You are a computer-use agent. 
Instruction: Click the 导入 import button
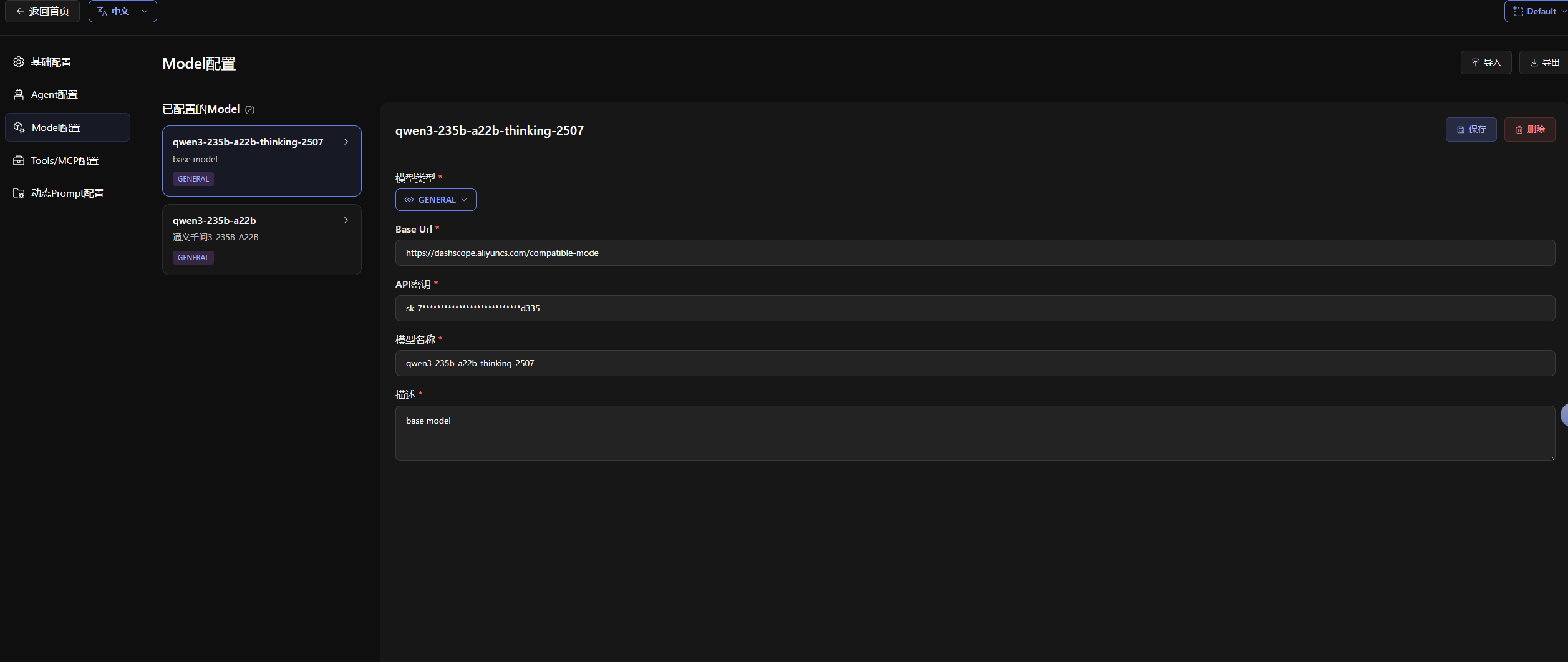point(1486,62)
